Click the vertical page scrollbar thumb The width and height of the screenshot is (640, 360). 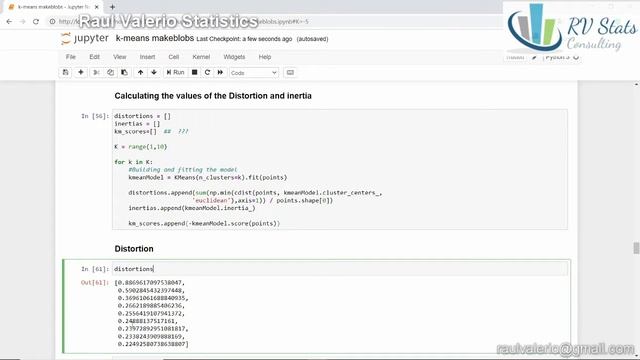[x=636, y=248]
